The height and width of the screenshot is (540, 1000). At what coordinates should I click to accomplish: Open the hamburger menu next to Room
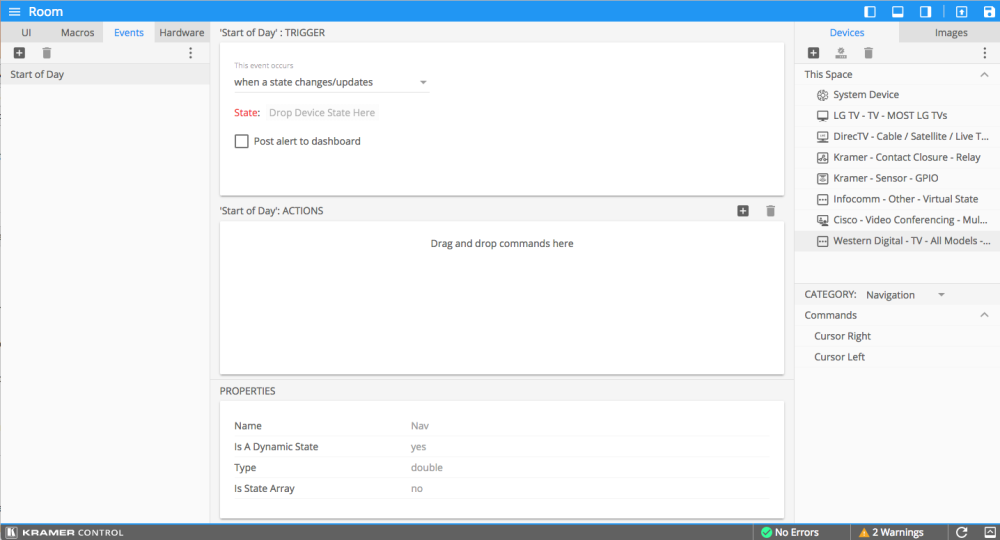point(14,11)
